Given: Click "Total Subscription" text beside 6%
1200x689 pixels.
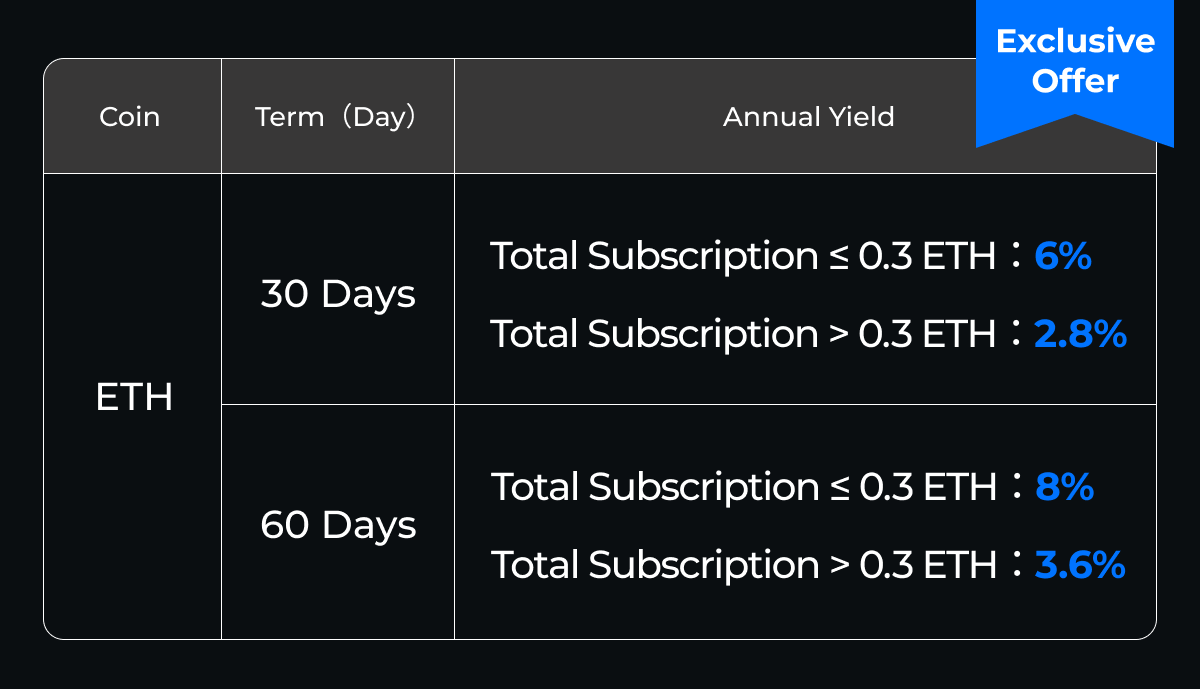Looking at the screenshot, I should point(654,257).
